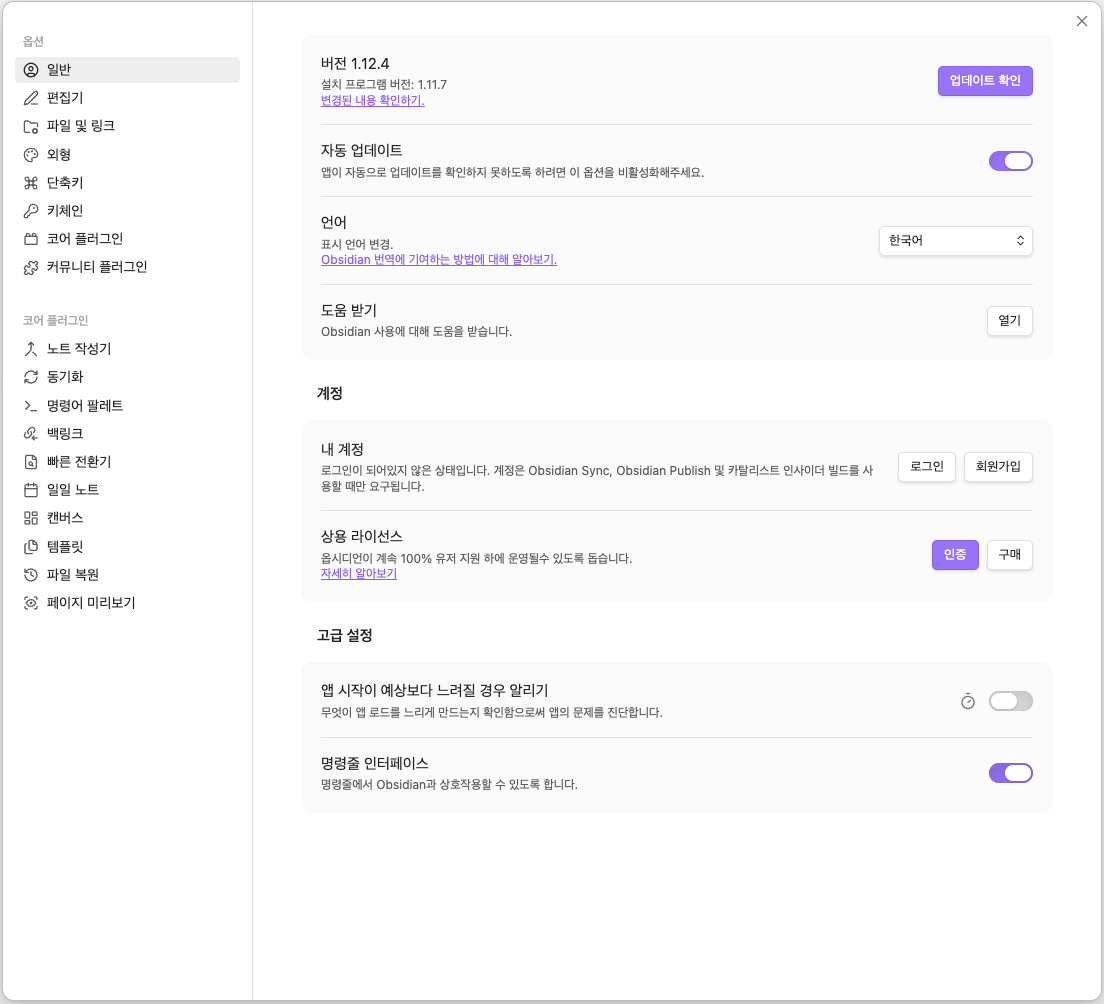The height and width of the screenshot is (1004, 1104).
Task: Click the 버전 1.12.4 heading text
Action: [355, 64]
